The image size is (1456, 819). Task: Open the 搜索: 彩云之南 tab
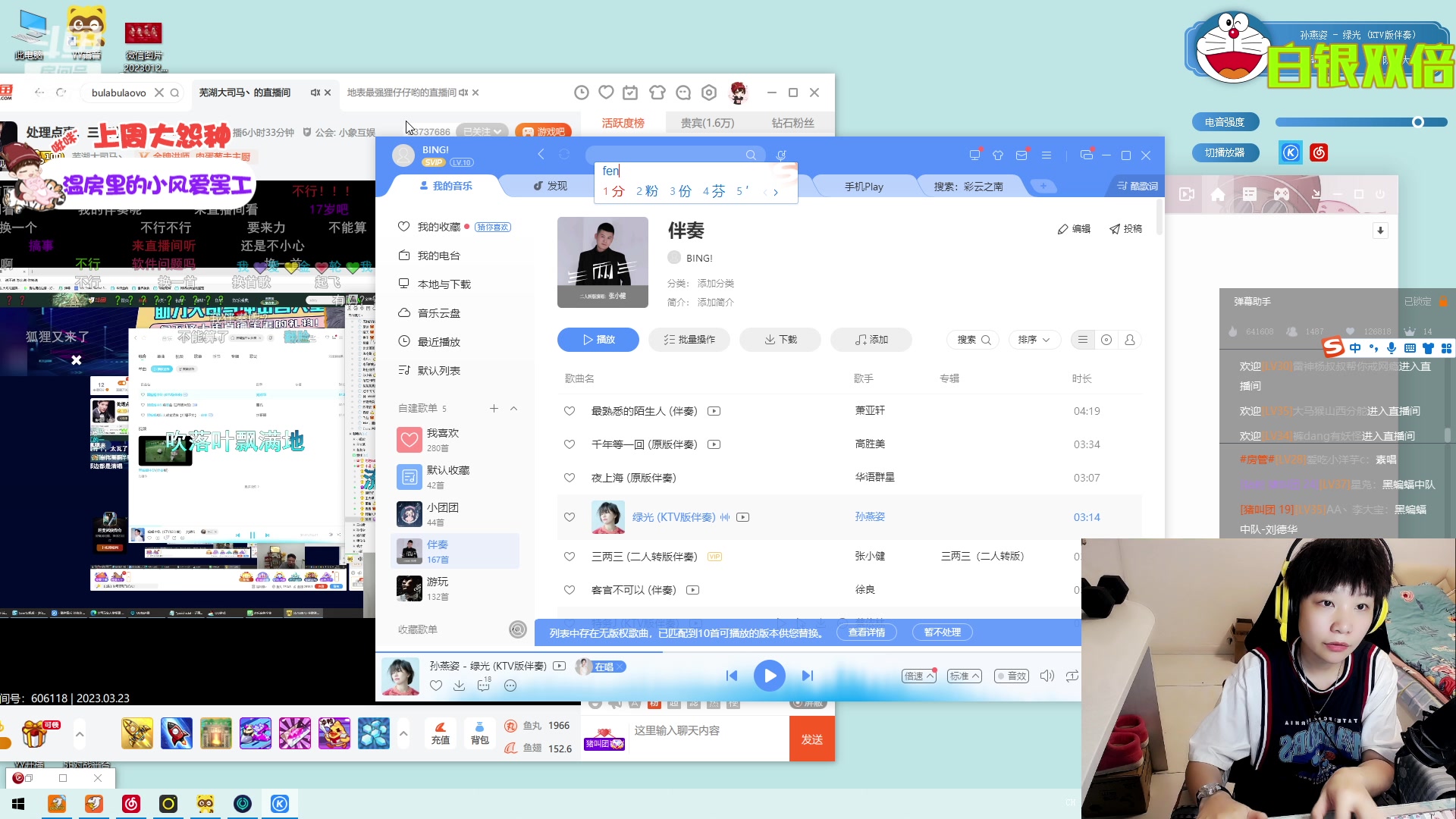click(968, 187)
